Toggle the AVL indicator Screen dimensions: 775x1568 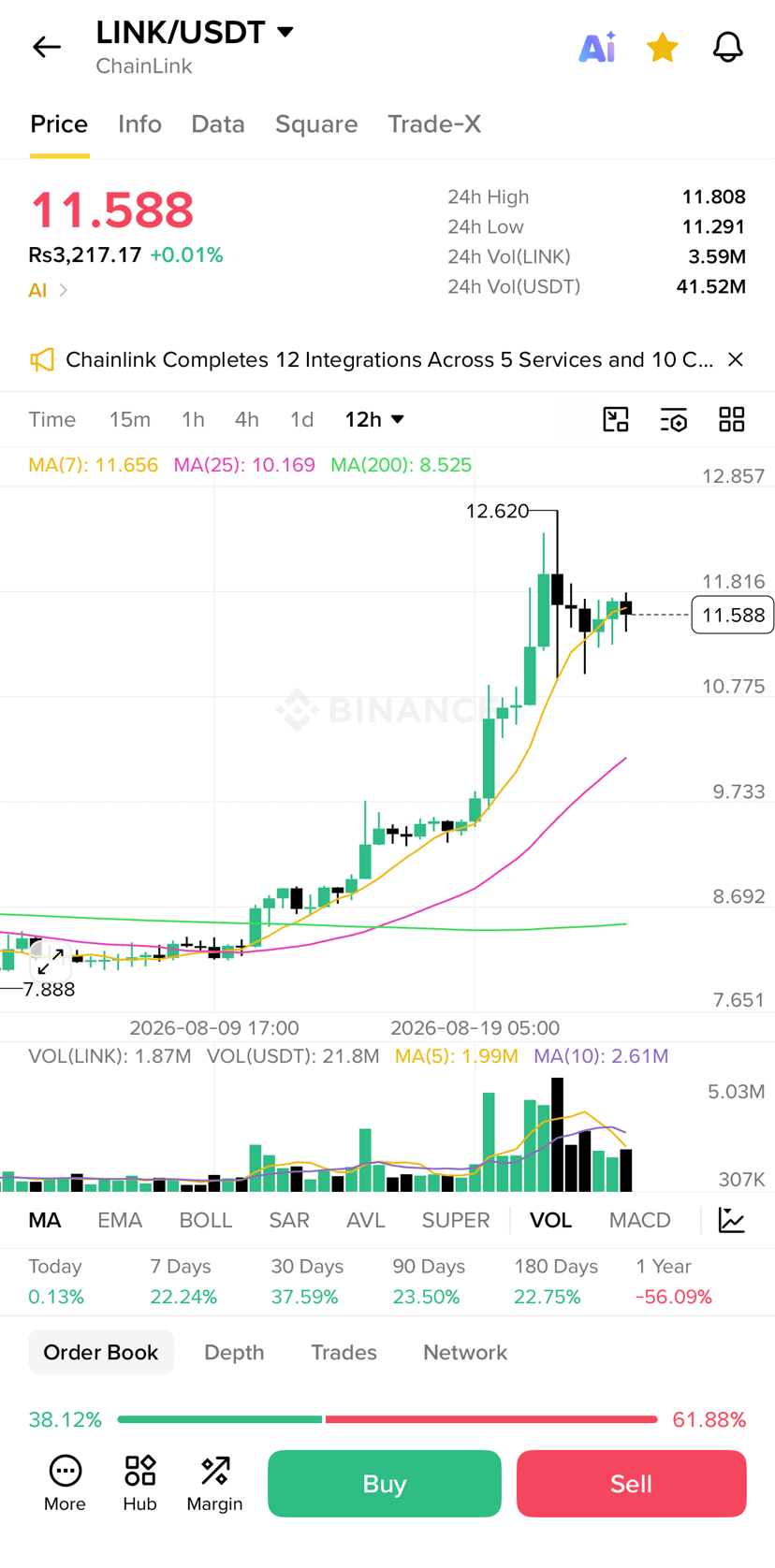pyautogui.click(x=366, y=1220)
